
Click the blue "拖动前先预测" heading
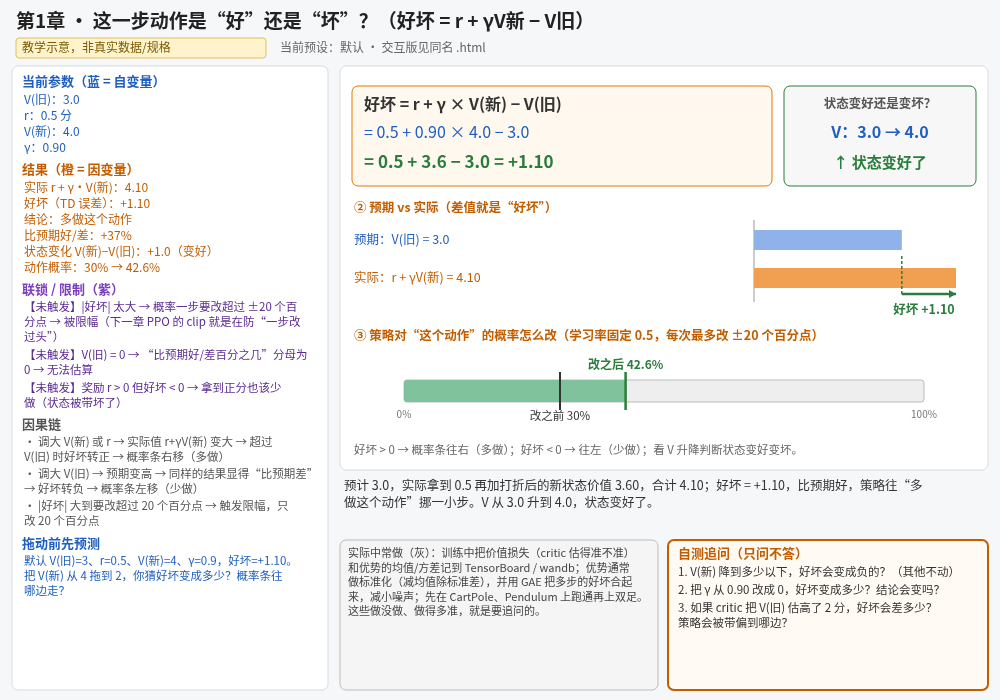coord(61,544)
